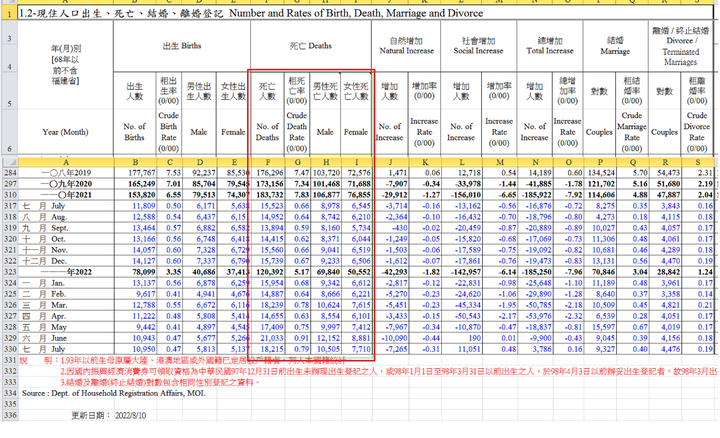Image resolution: width=720 pixels, height=438 pixels.
Task: Select column header N
Action: tap(534, 162)
